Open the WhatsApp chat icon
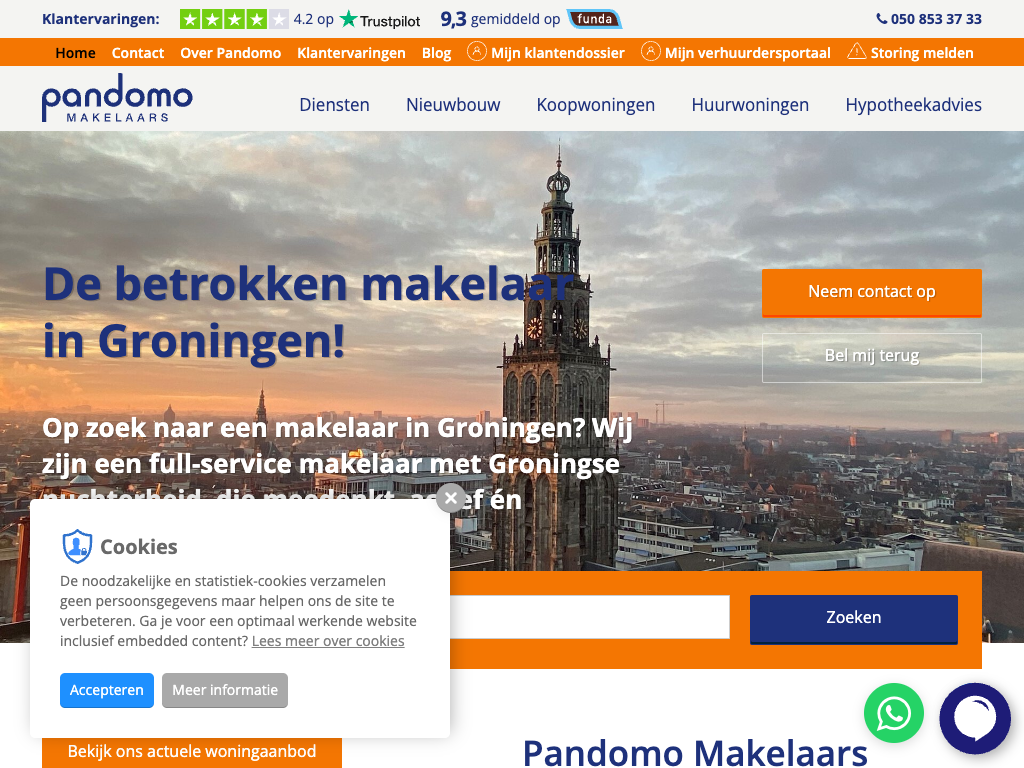Screen dimensions: 1024x768 pos(893,713)
